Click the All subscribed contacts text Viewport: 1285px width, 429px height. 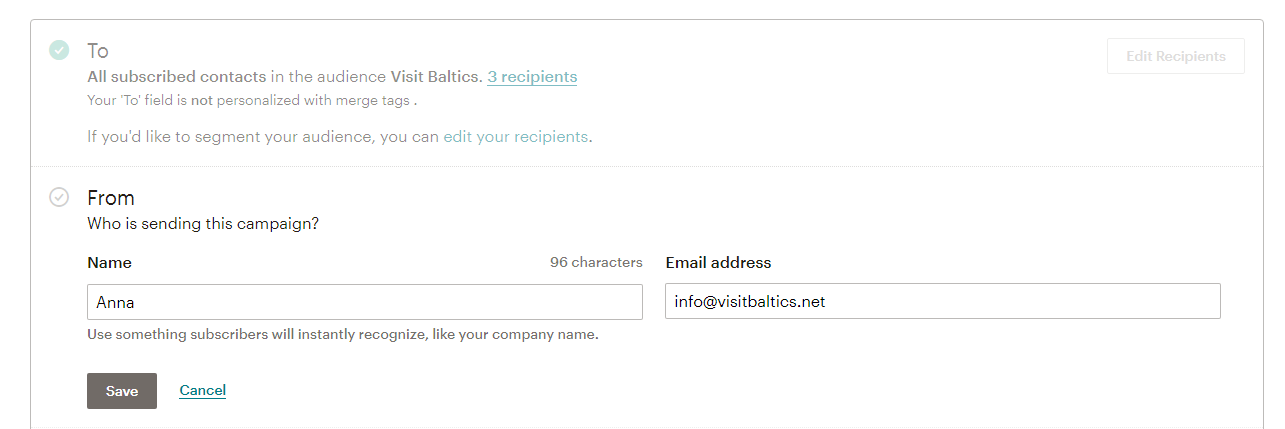click(177, 76)
